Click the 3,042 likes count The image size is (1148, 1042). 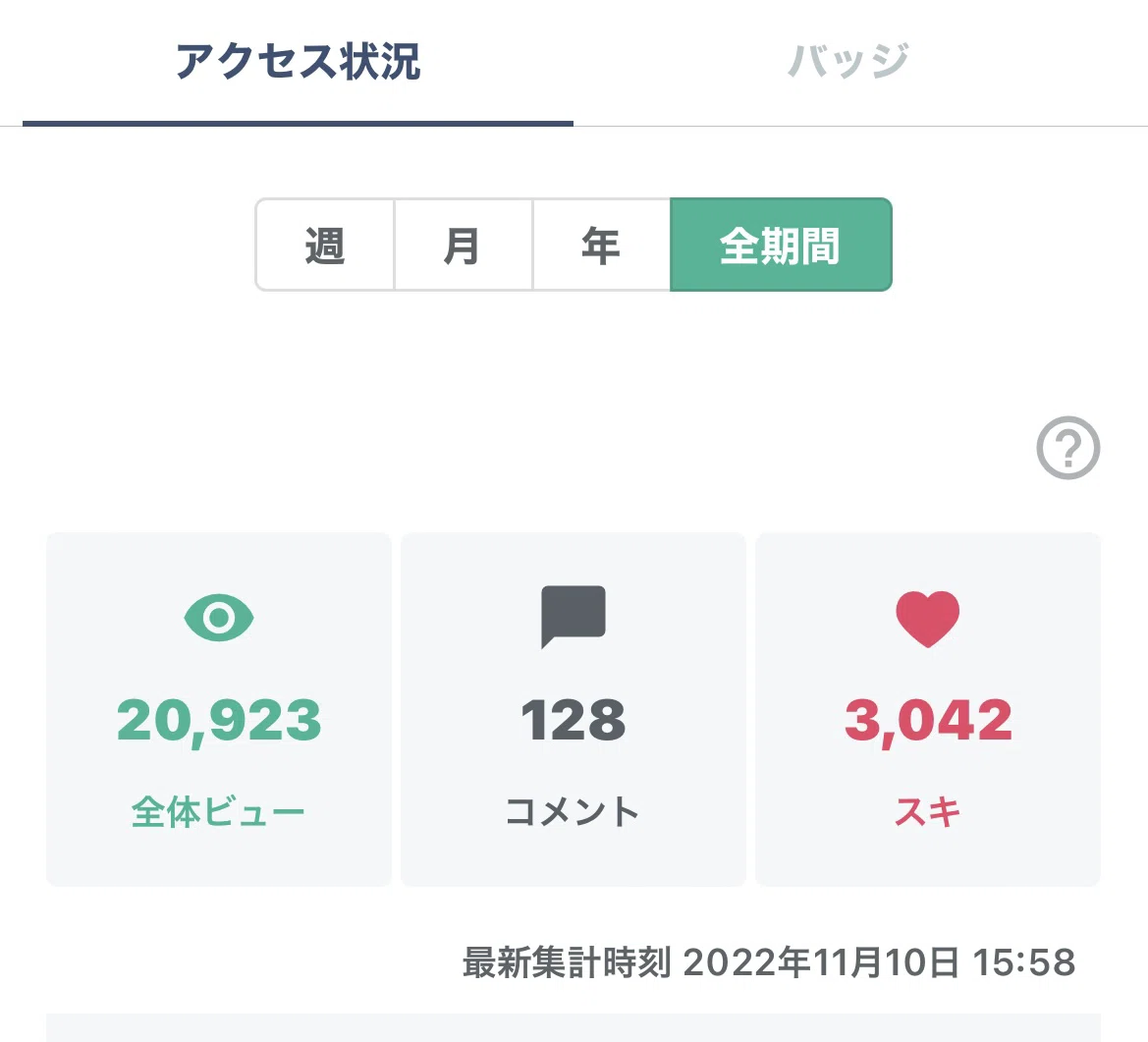tap(928, 721)
